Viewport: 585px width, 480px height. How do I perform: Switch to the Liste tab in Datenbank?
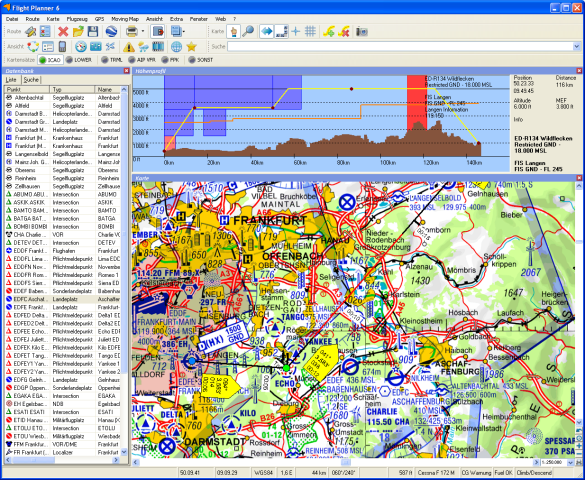[x=11, y=80]
